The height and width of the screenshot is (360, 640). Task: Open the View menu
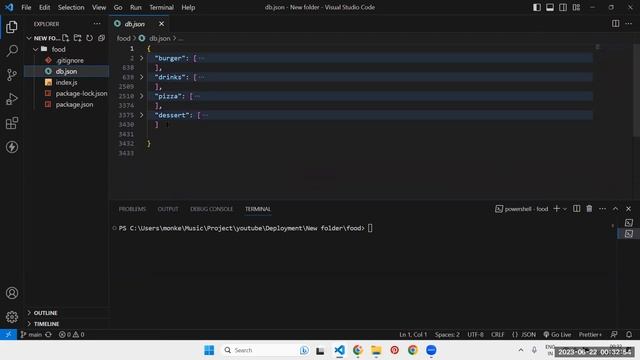coord(99,7)
